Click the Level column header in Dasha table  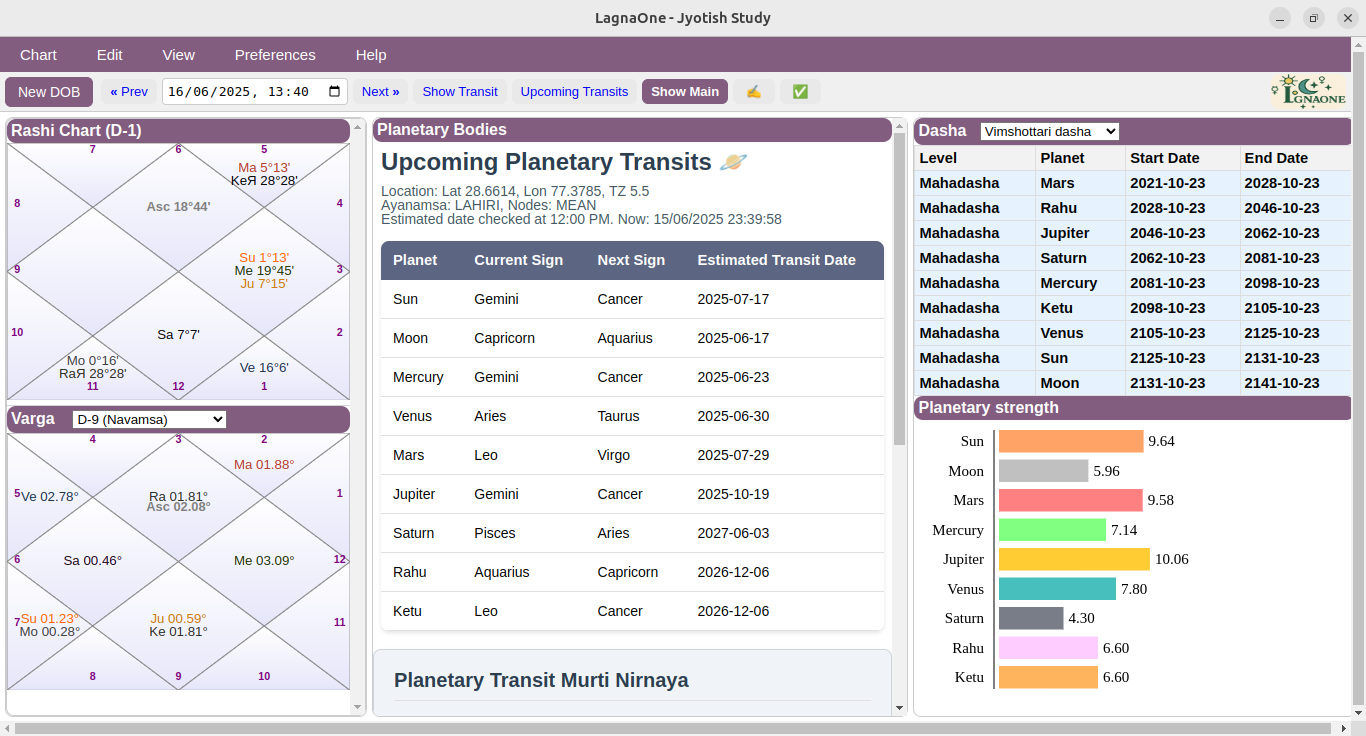pyautogui.click(x=975, y=158)
